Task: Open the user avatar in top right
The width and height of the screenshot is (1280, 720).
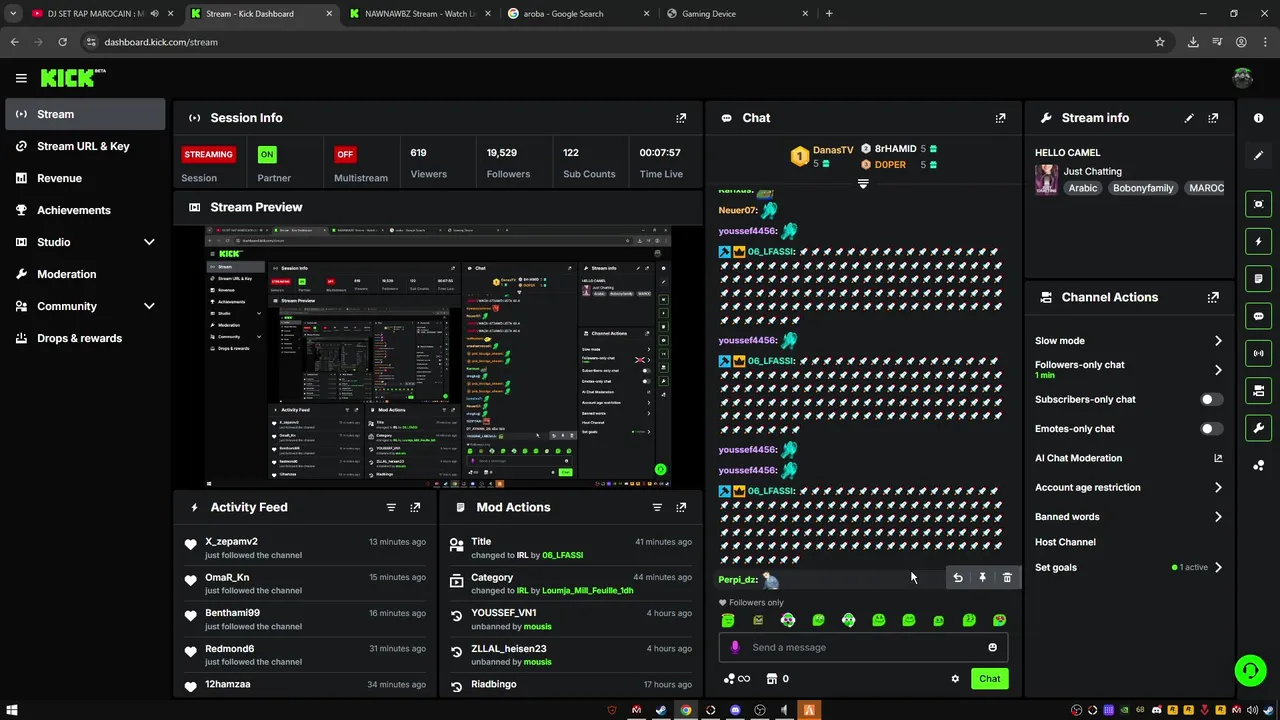Action: [1243, 78]
